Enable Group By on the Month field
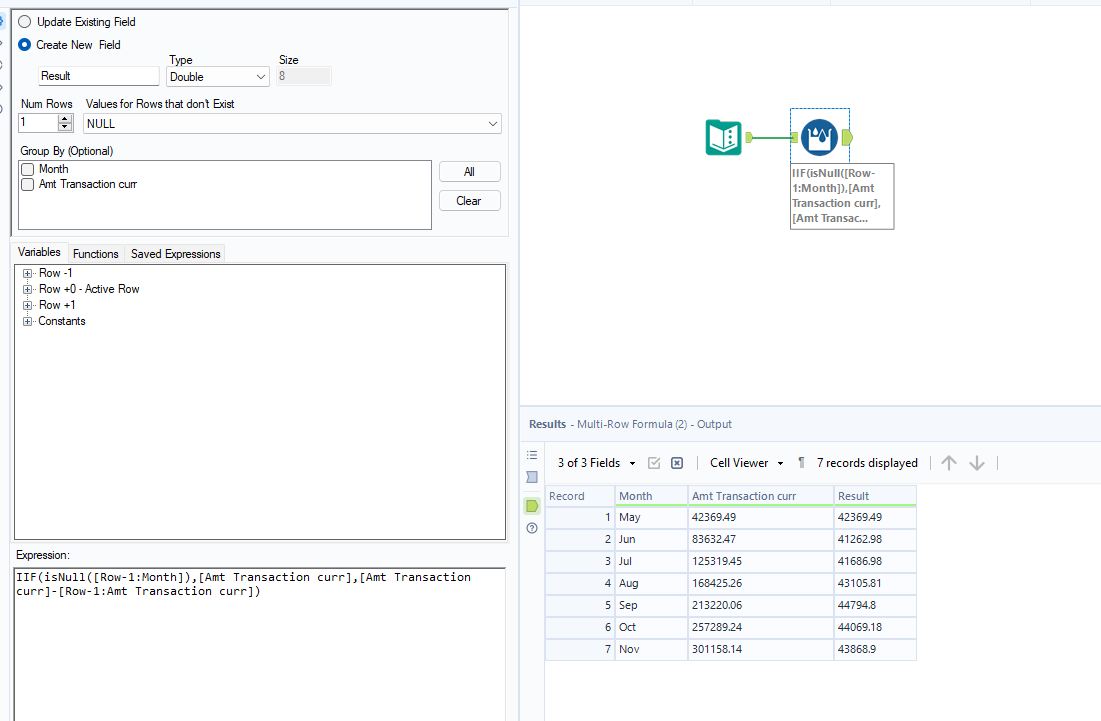Viewport: 1101px width, 721px height. tap(27, 168)
